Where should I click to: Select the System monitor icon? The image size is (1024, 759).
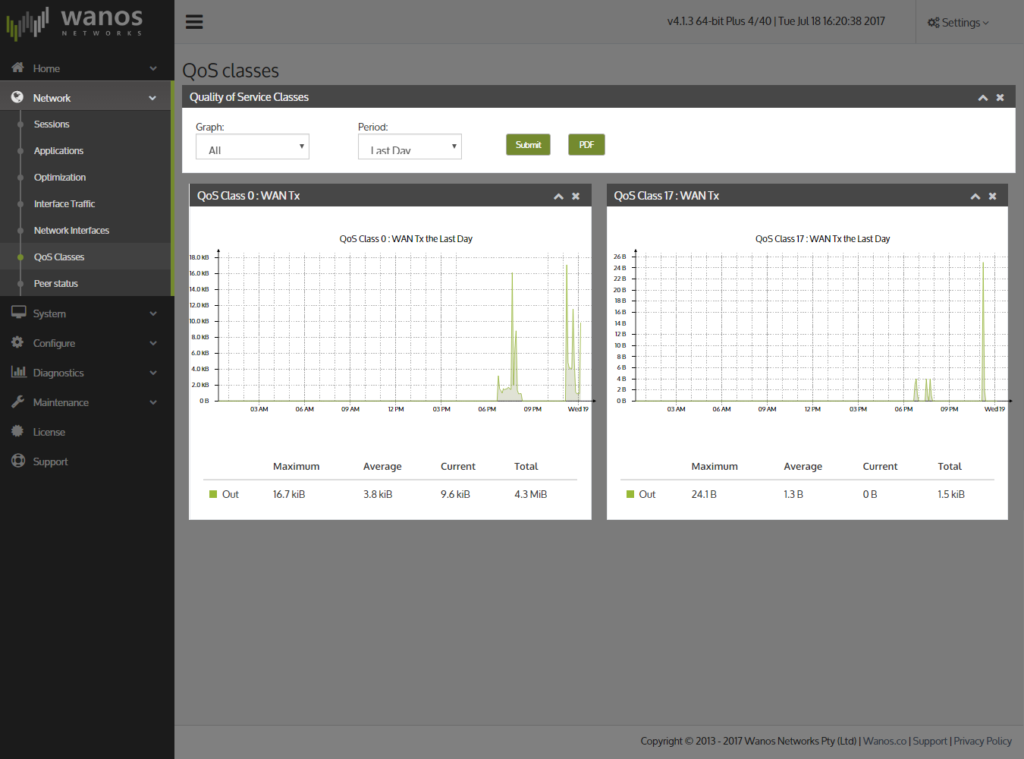[16, 313]
